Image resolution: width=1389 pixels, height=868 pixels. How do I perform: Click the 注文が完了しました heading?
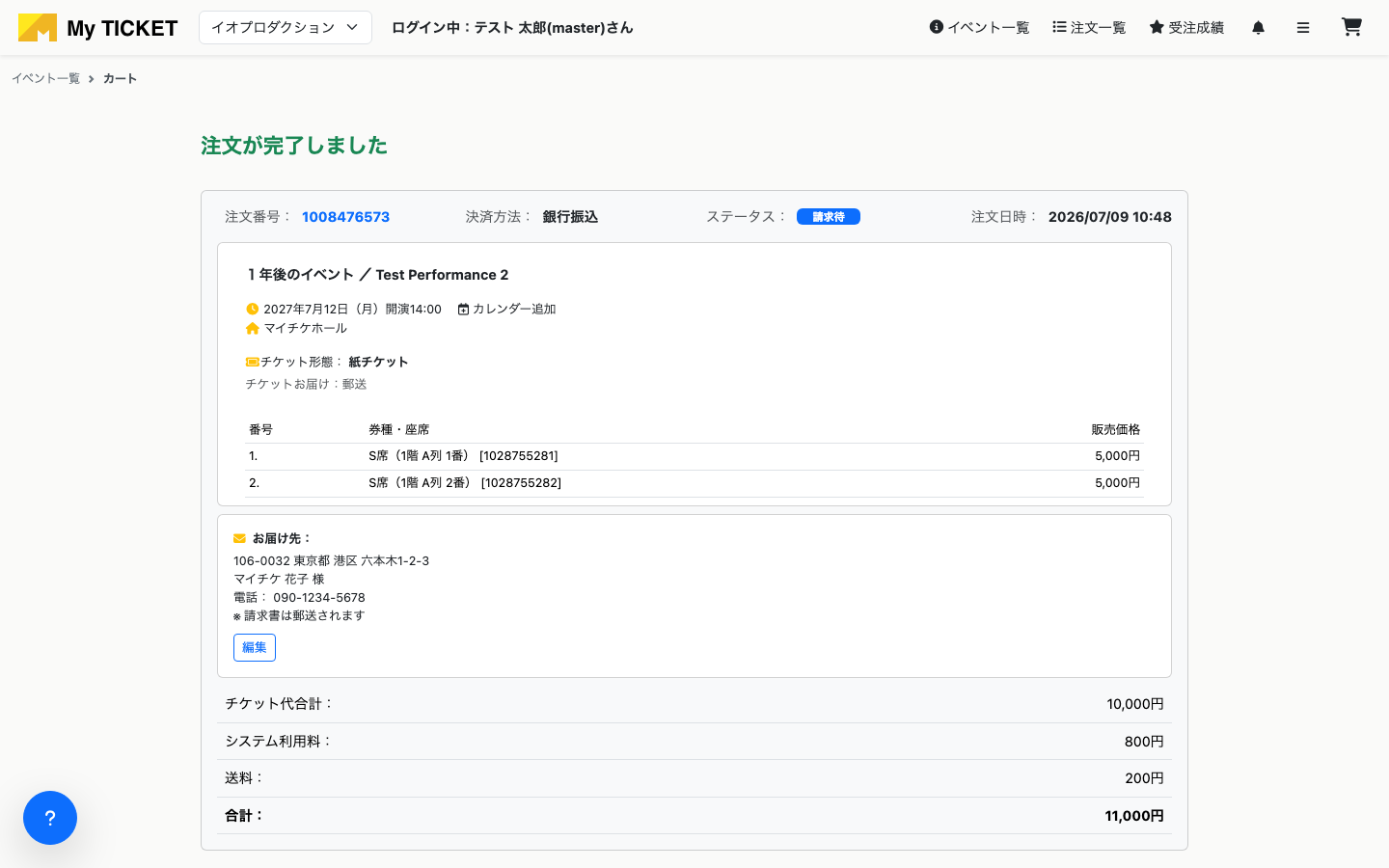[294, 146]
